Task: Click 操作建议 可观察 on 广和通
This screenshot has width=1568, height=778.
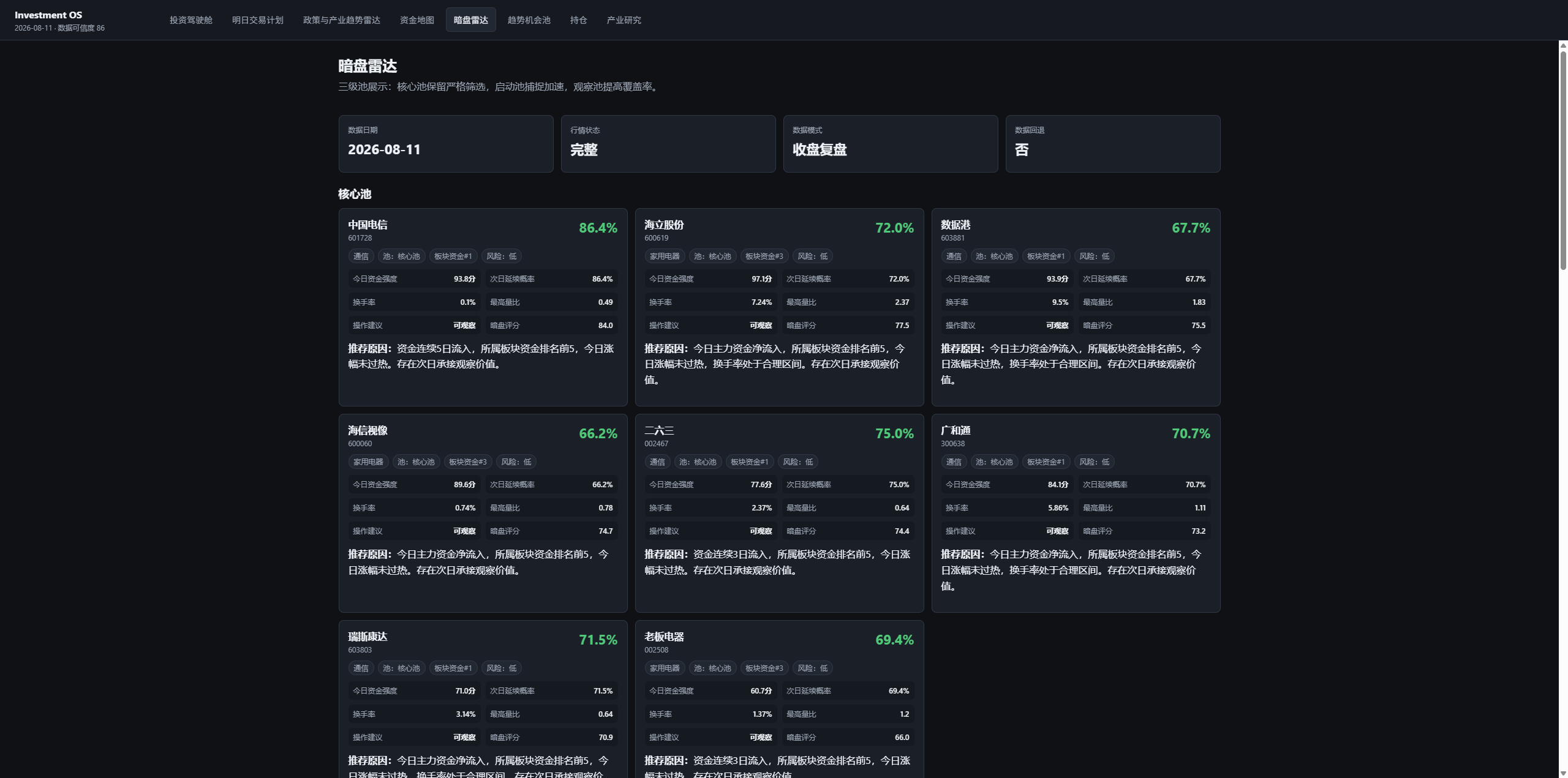Action: click(x=1007, y=531)
